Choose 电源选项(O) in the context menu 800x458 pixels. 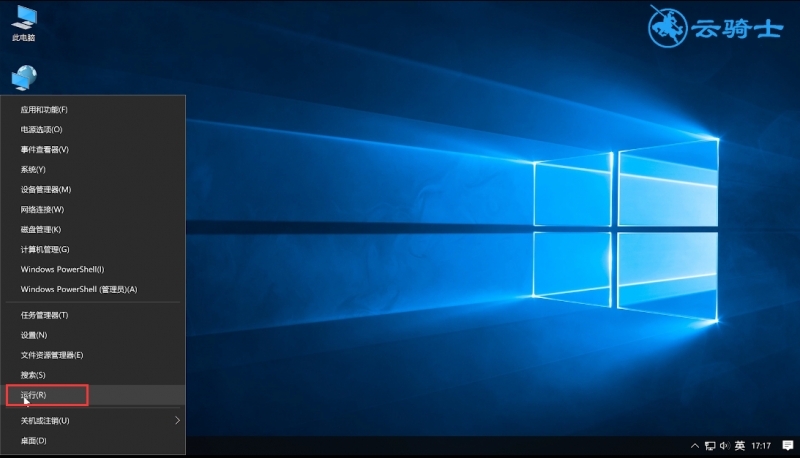(95, 130)
